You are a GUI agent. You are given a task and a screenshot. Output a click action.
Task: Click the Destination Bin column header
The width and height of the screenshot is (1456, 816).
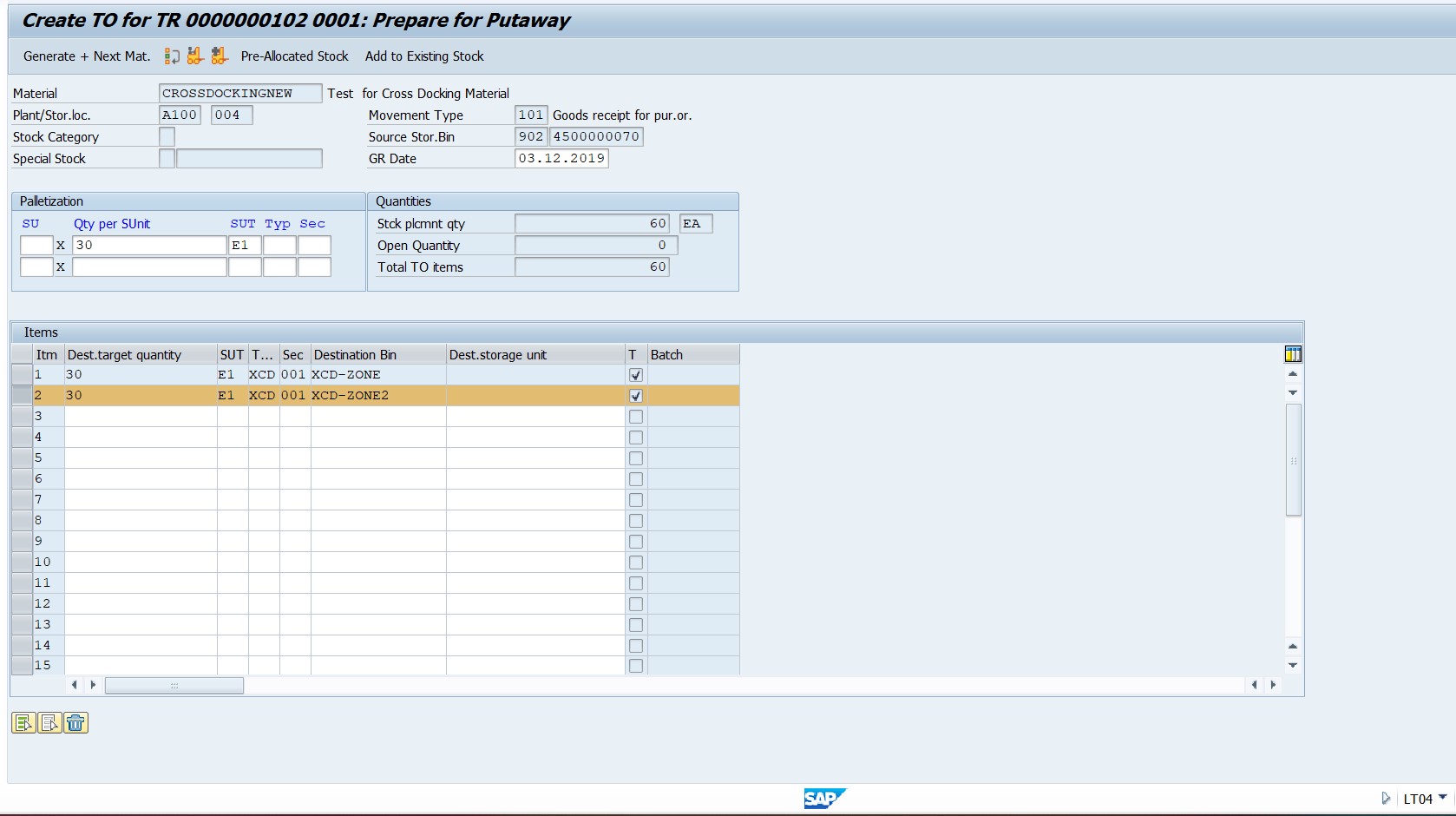click(378, 354)
